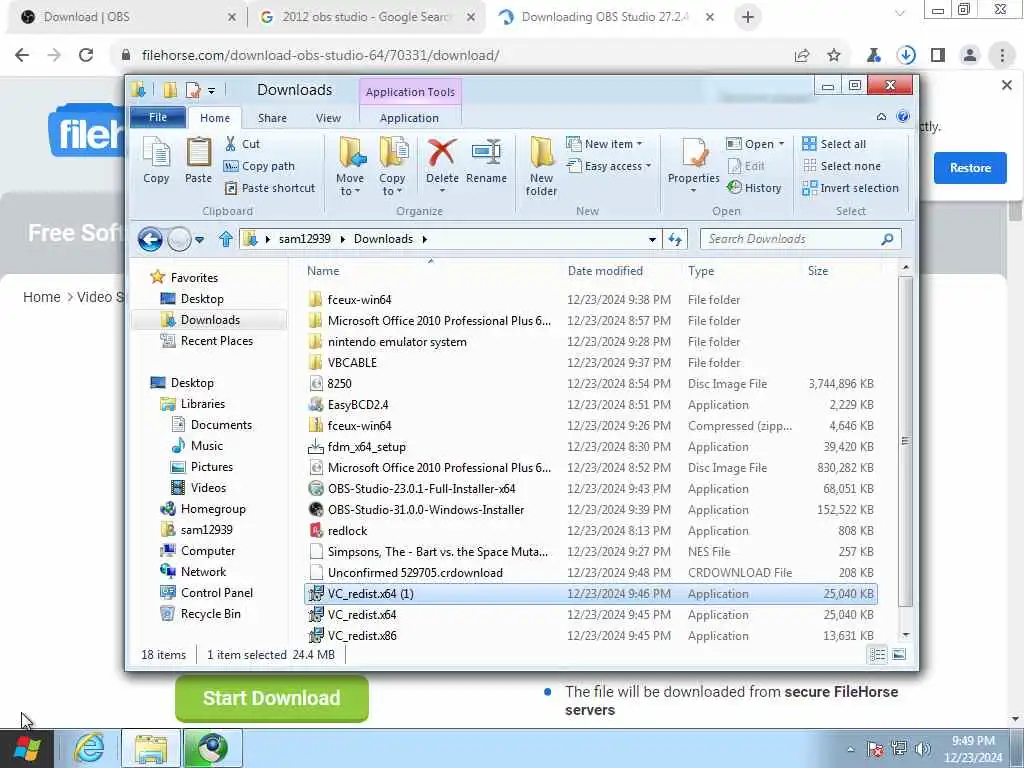Toggle Chrome side panel button
1024x768 pixels.
(x=938, y=56)
